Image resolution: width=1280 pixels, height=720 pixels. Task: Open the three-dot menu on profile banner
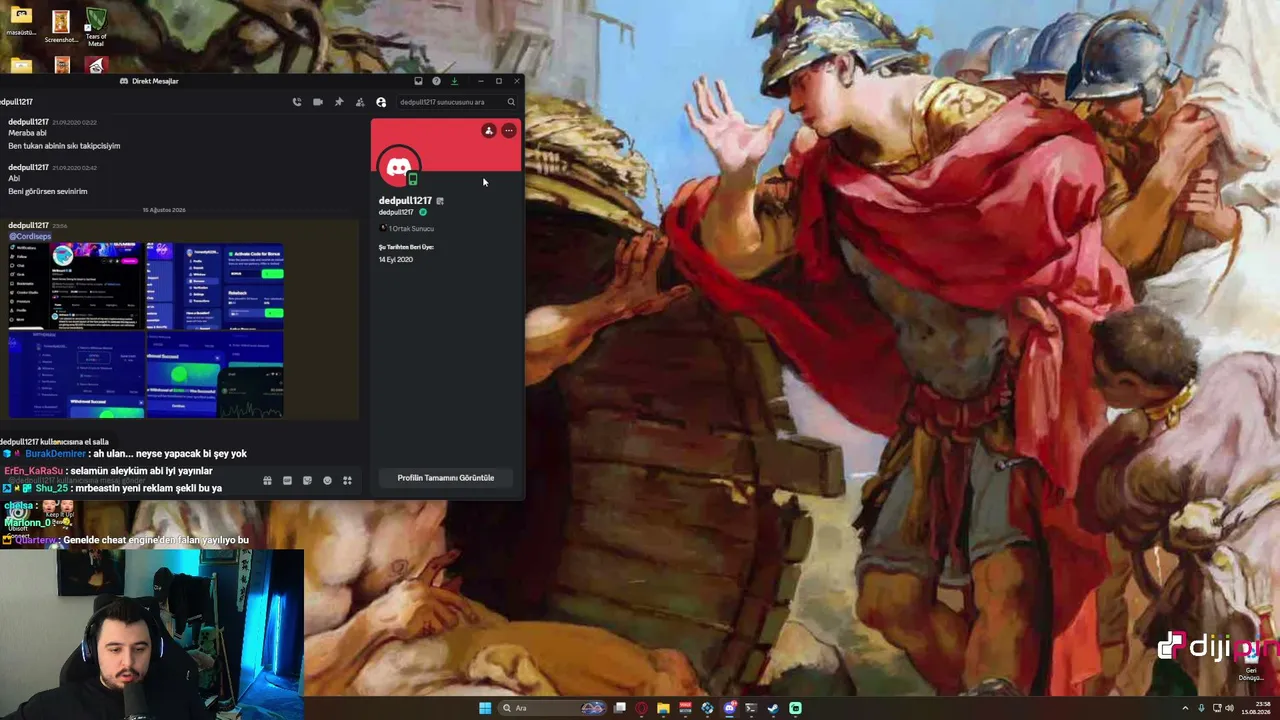click(x=509, y=131)
